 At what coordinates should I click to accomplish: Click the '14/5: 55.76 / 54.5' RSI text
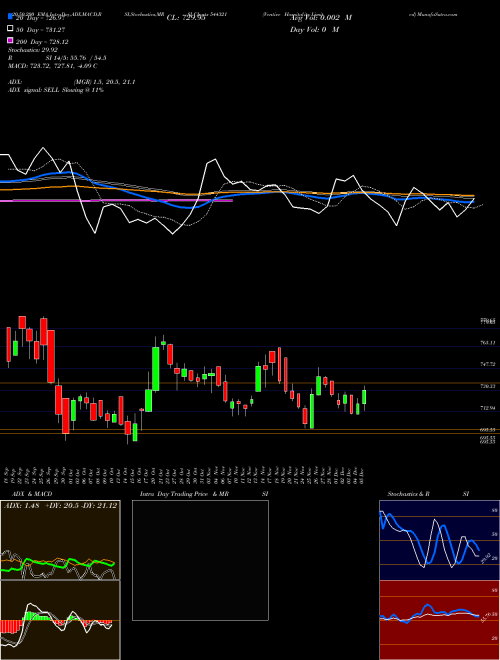[78, 58]
